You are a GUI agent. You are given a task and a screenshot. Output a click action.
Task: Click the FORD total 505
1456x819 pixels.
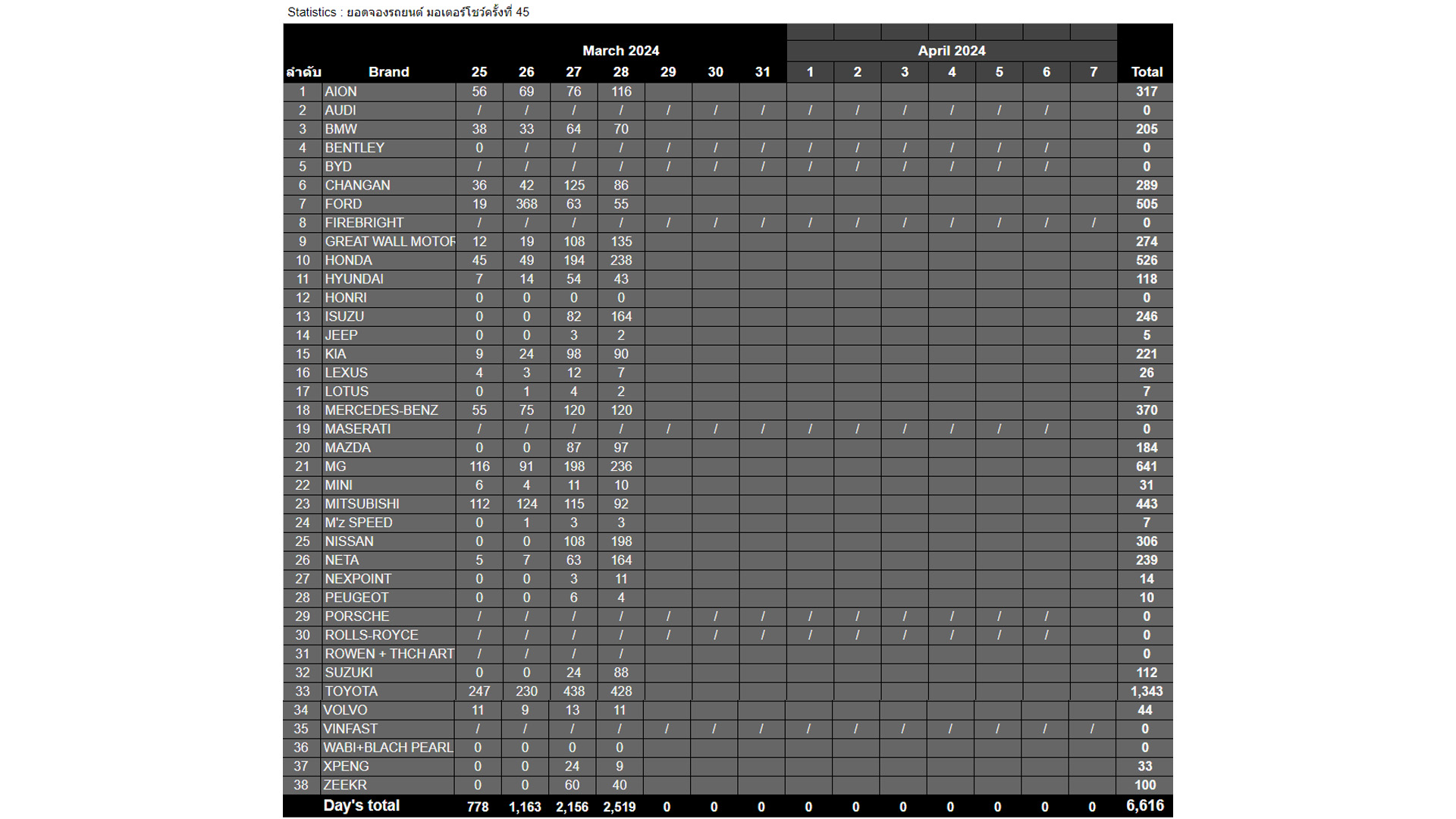point(1145,204)
